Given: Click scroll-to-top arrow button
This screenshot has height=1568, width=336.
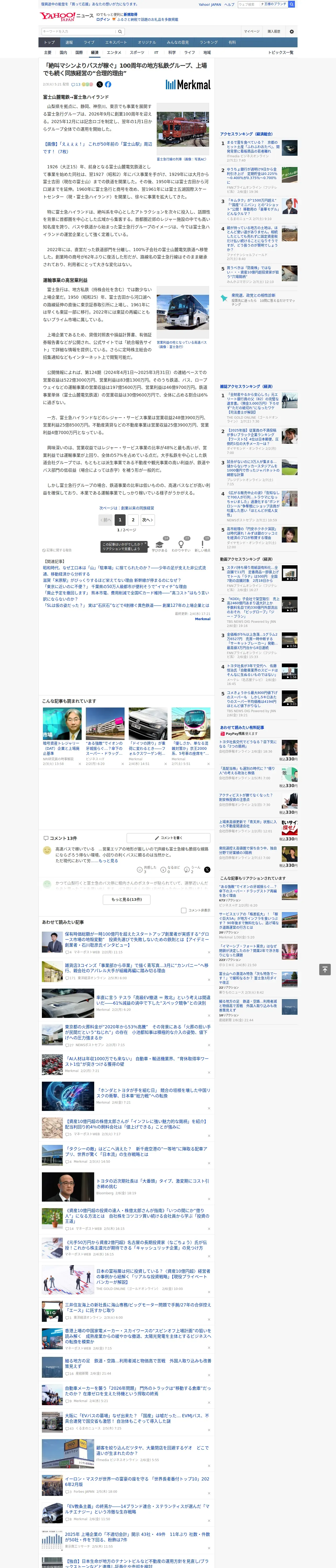Looking at the screenshot, I should click(x=325, y=970).
